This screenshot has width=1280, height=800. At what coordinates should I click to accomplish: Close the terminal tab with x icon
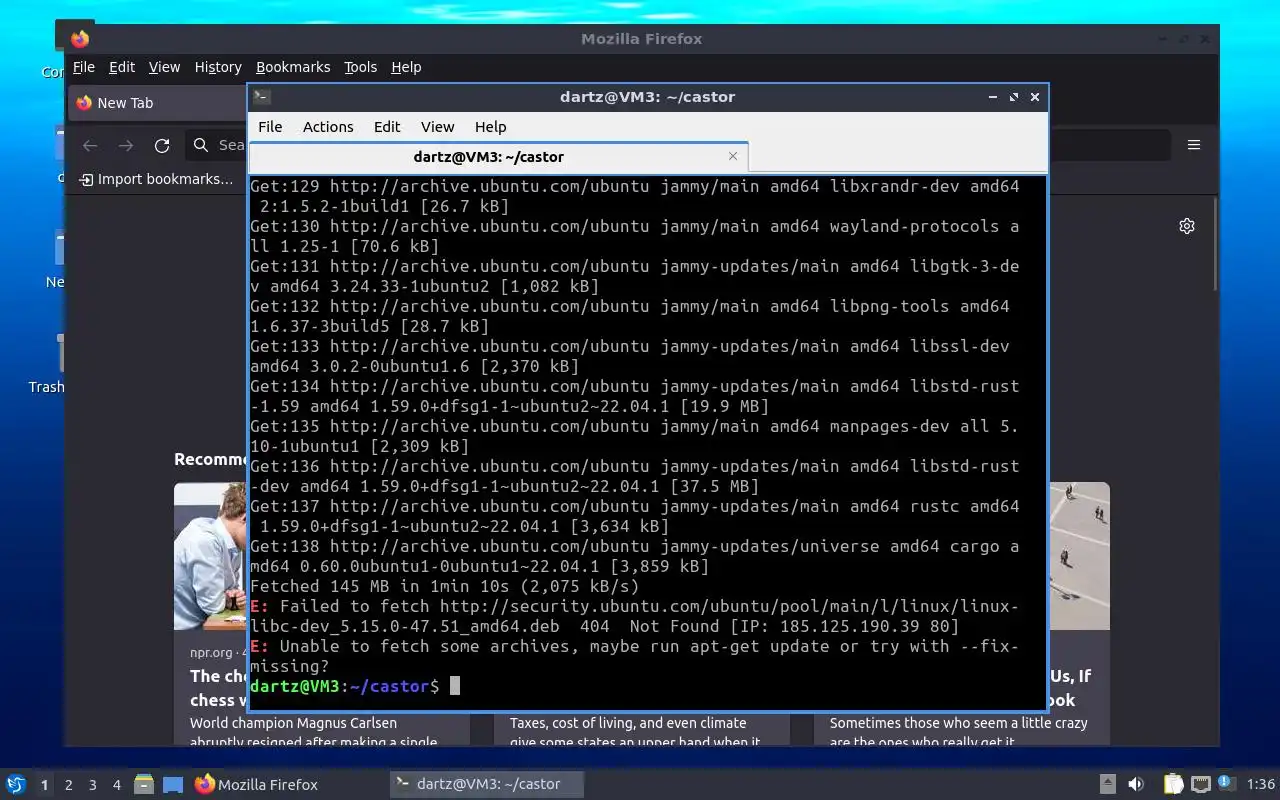click(733, 156)
